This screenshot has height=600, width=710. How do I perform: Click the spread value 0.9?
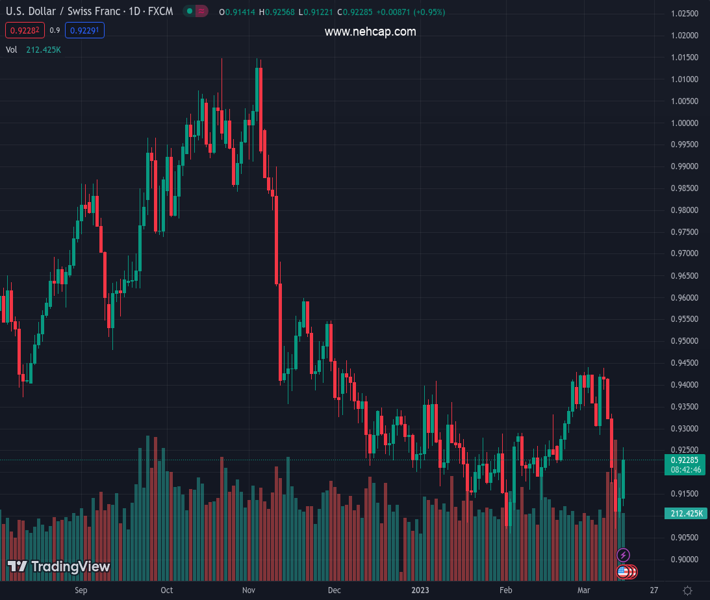click(x=55, y=30)
